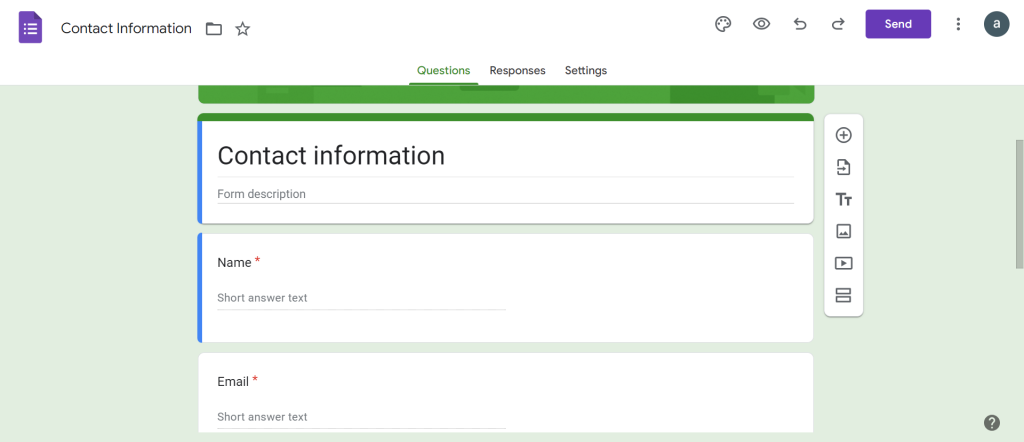
Task: Add a new section to the form
Action: 843,295
